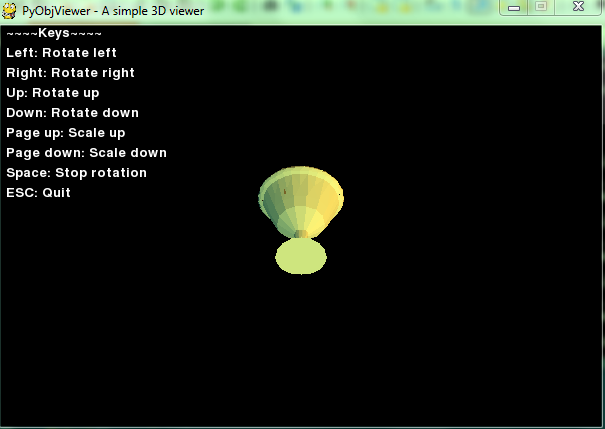605x429 pixels.
Task: Click the '~~~~Keys~~~~' heading text
Action: tap(54, 33)
